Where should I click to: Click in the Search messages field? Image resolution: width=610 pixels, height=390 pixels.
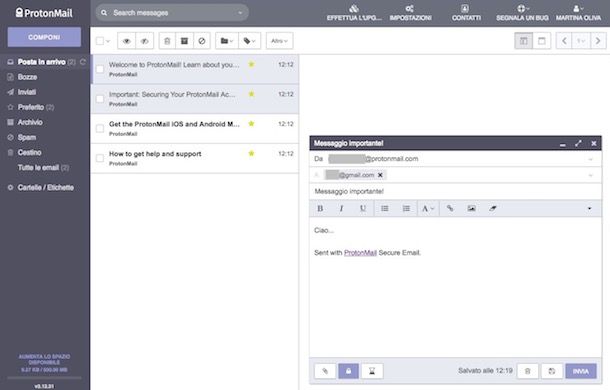[x=171, y=13]
